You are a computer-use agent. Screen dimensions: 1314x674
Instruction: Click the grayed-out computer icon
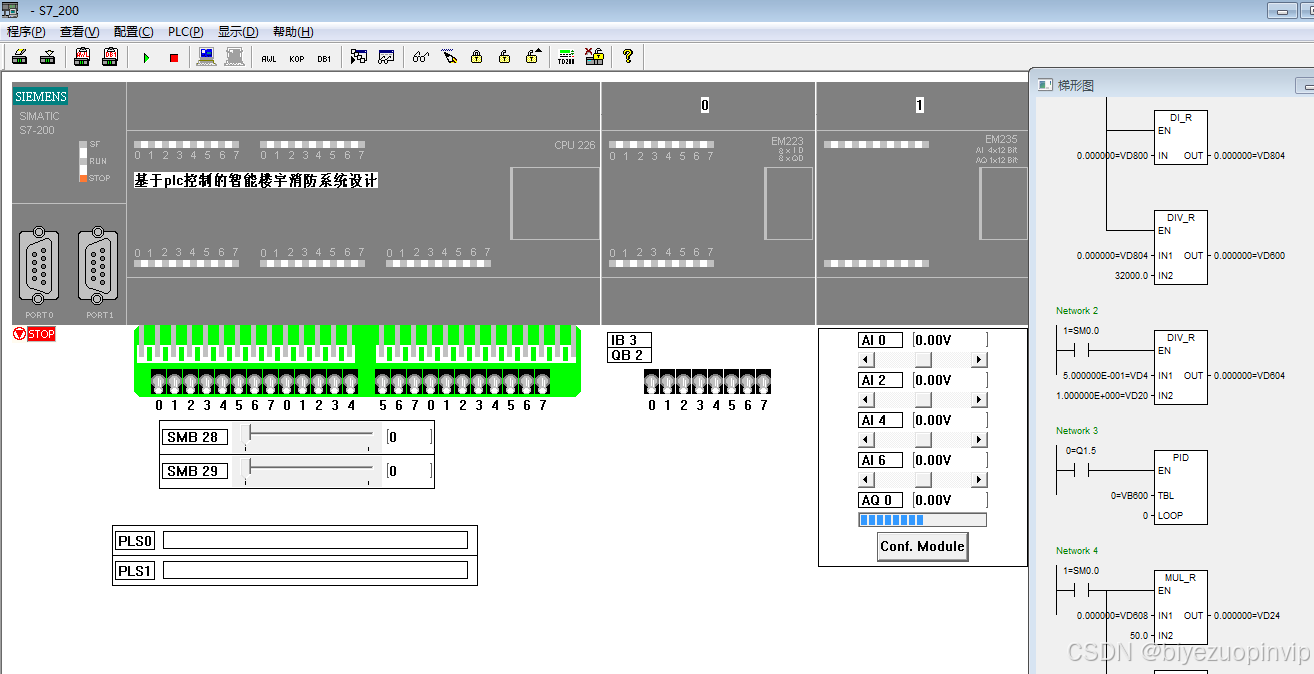pyautogui.click(x=234, y=57)
